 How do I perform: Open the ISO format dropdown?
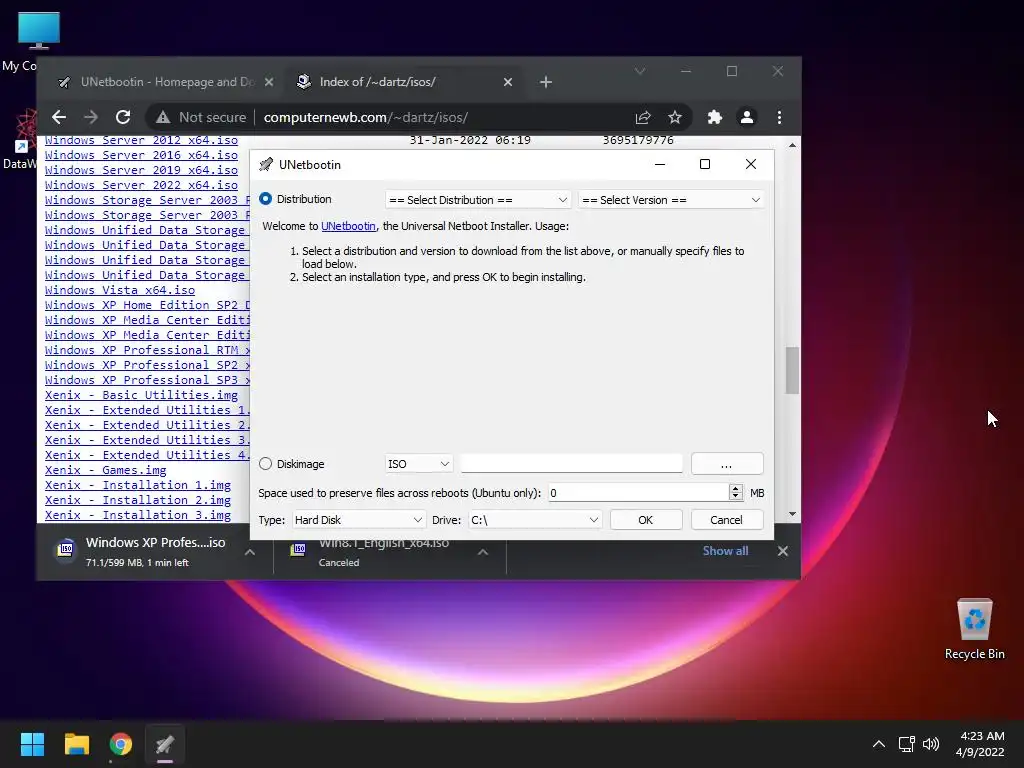tap(419, 464)
